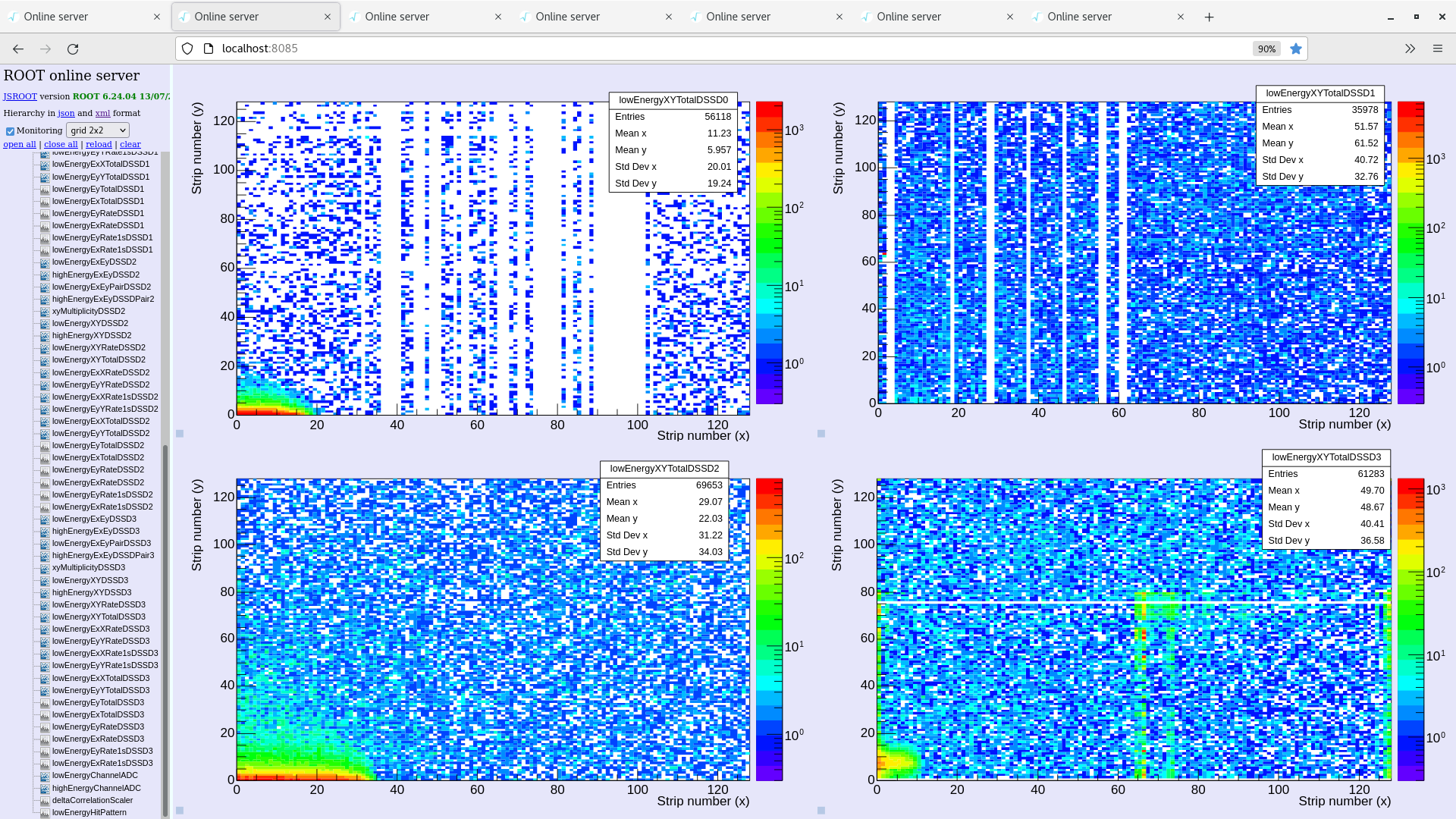Click histogram icon beside highEnergyExEyDSSD3
1456x819 pixels.
(45, 532)
